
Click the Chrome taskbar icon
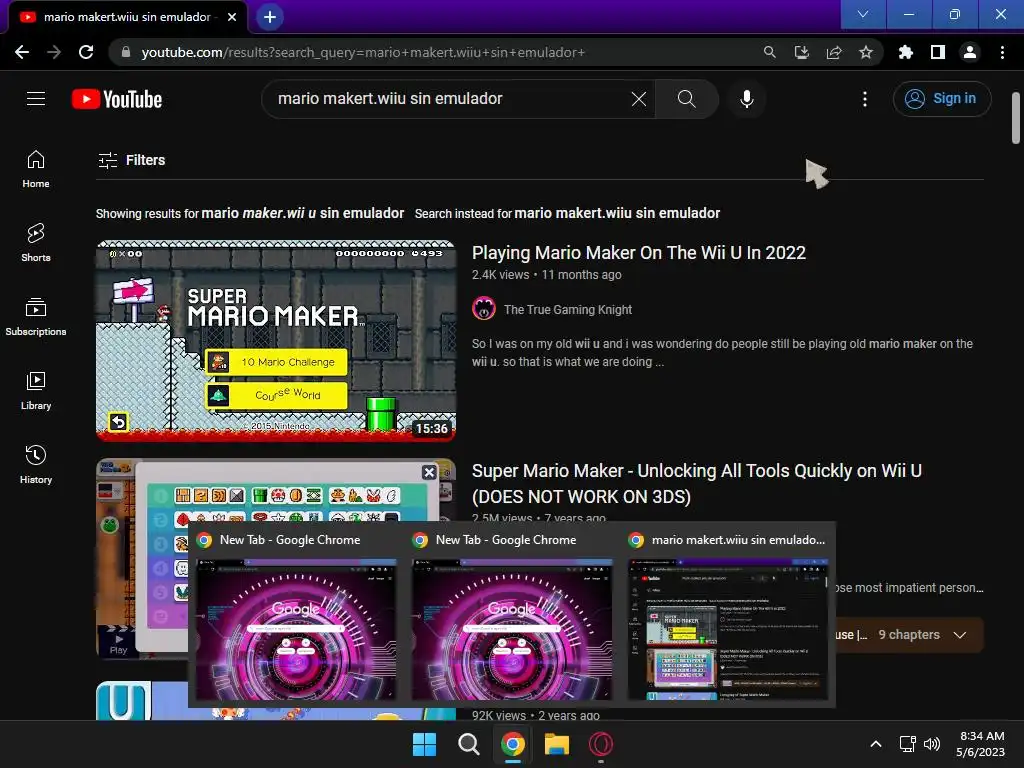point(513,744)
